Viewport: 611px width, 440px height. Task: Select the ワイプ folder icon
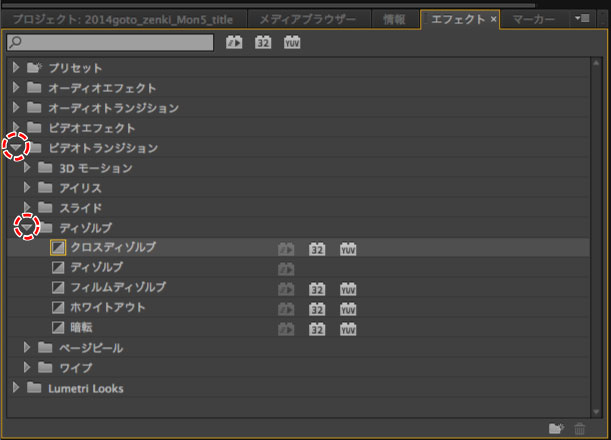pyautogui.click(x=45, y=367)
